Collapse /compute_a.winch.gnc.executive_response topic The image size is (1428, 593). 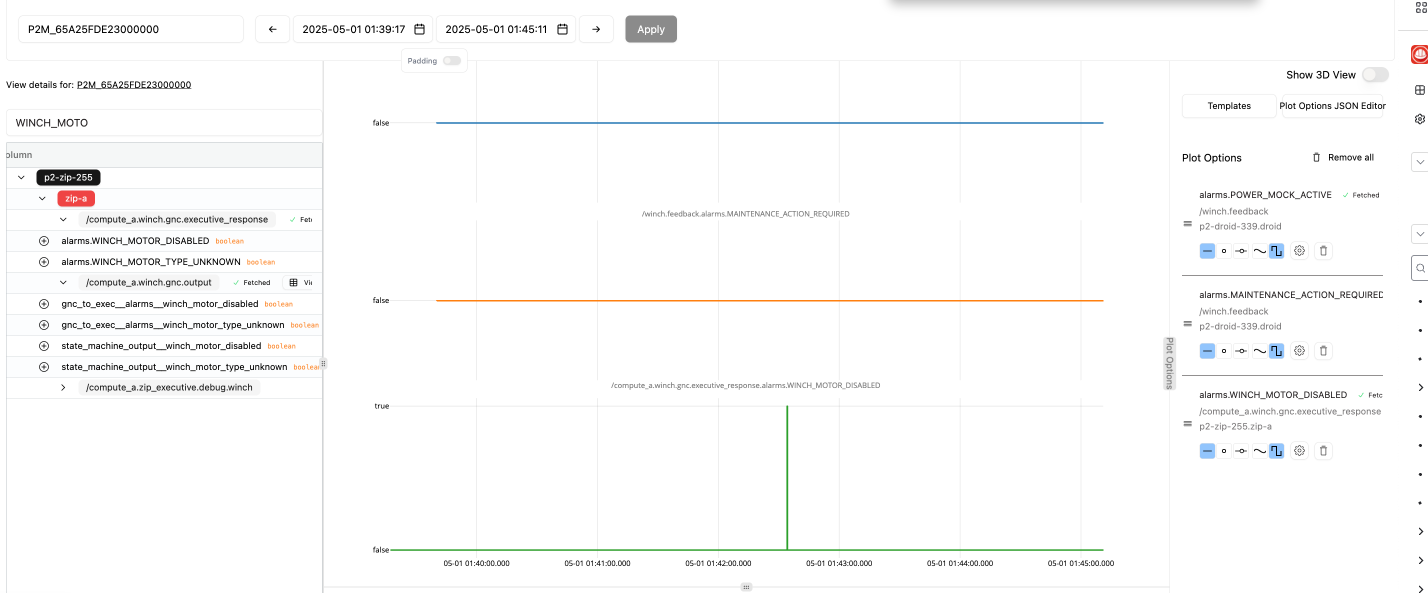click(x=63, y=219)
